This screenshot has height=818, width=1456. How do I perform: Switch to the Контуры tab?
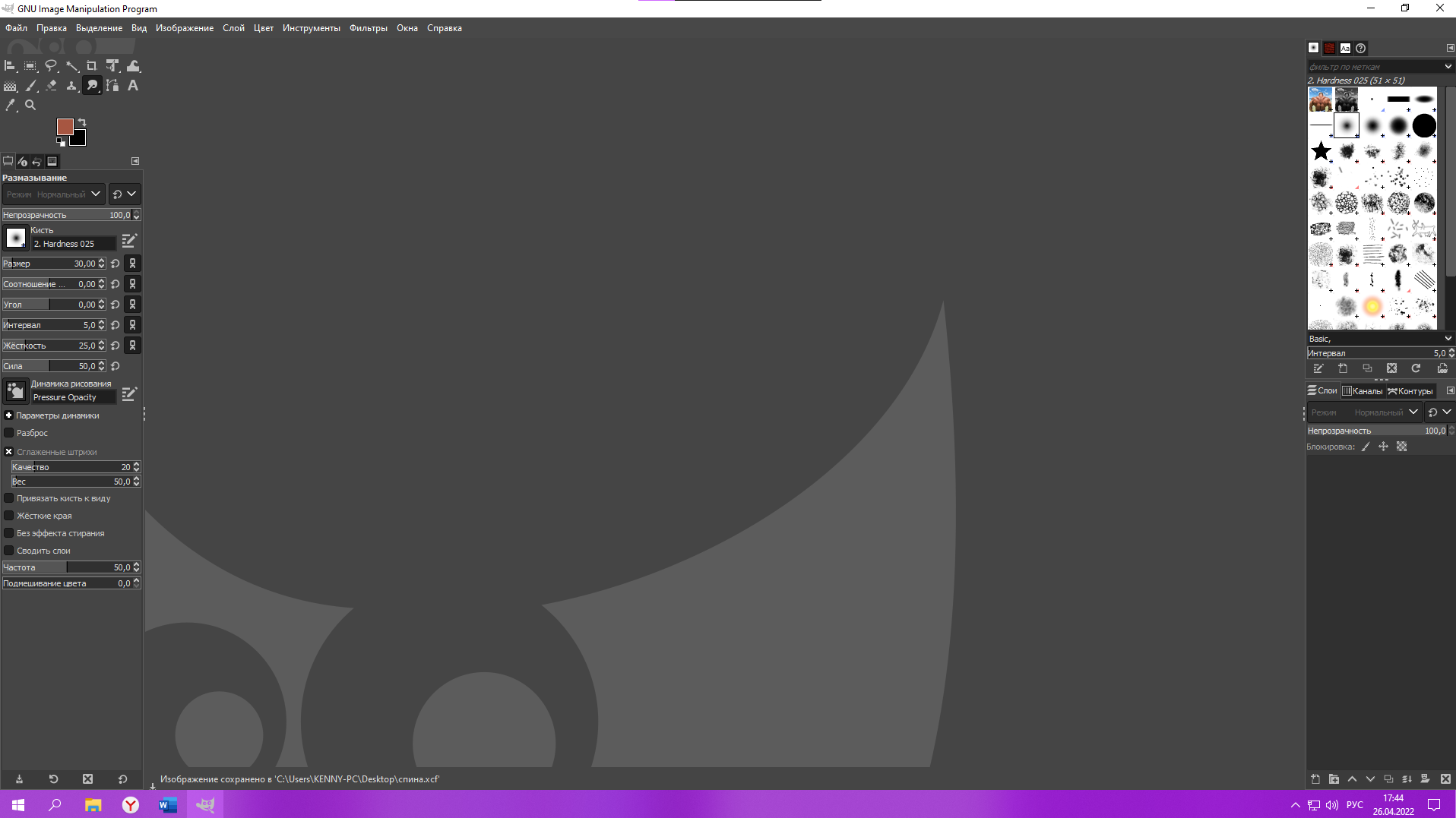[x=1410, y=391]
